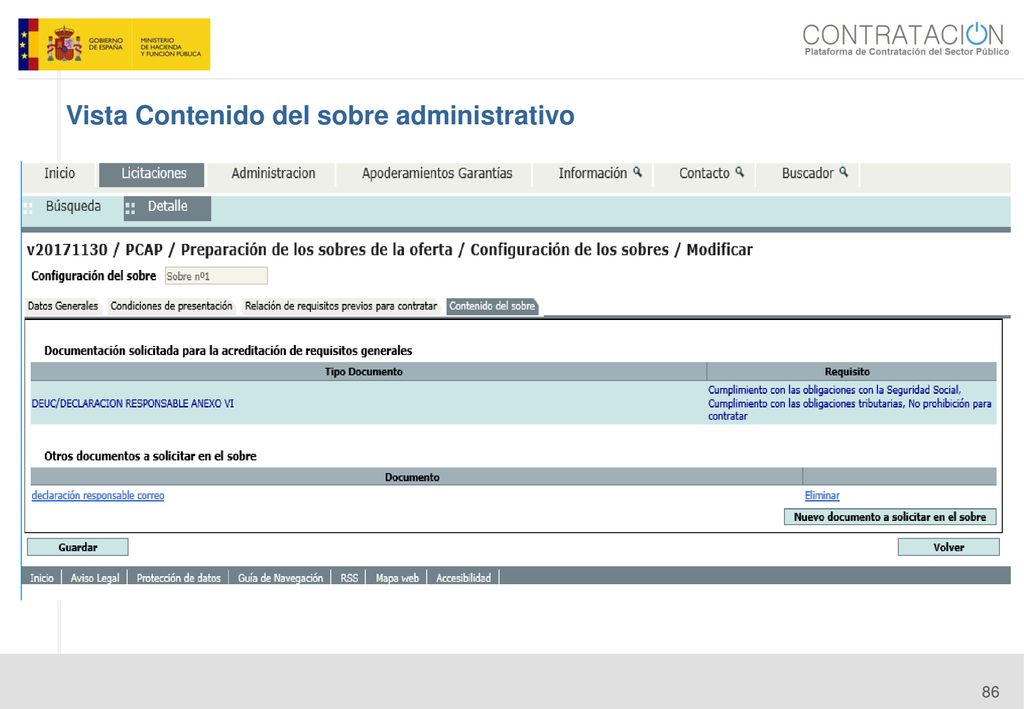This screenshot has height=709, width=1024.
Task: Open declaración responsable correo document link
Action: [x=98, y=496]
